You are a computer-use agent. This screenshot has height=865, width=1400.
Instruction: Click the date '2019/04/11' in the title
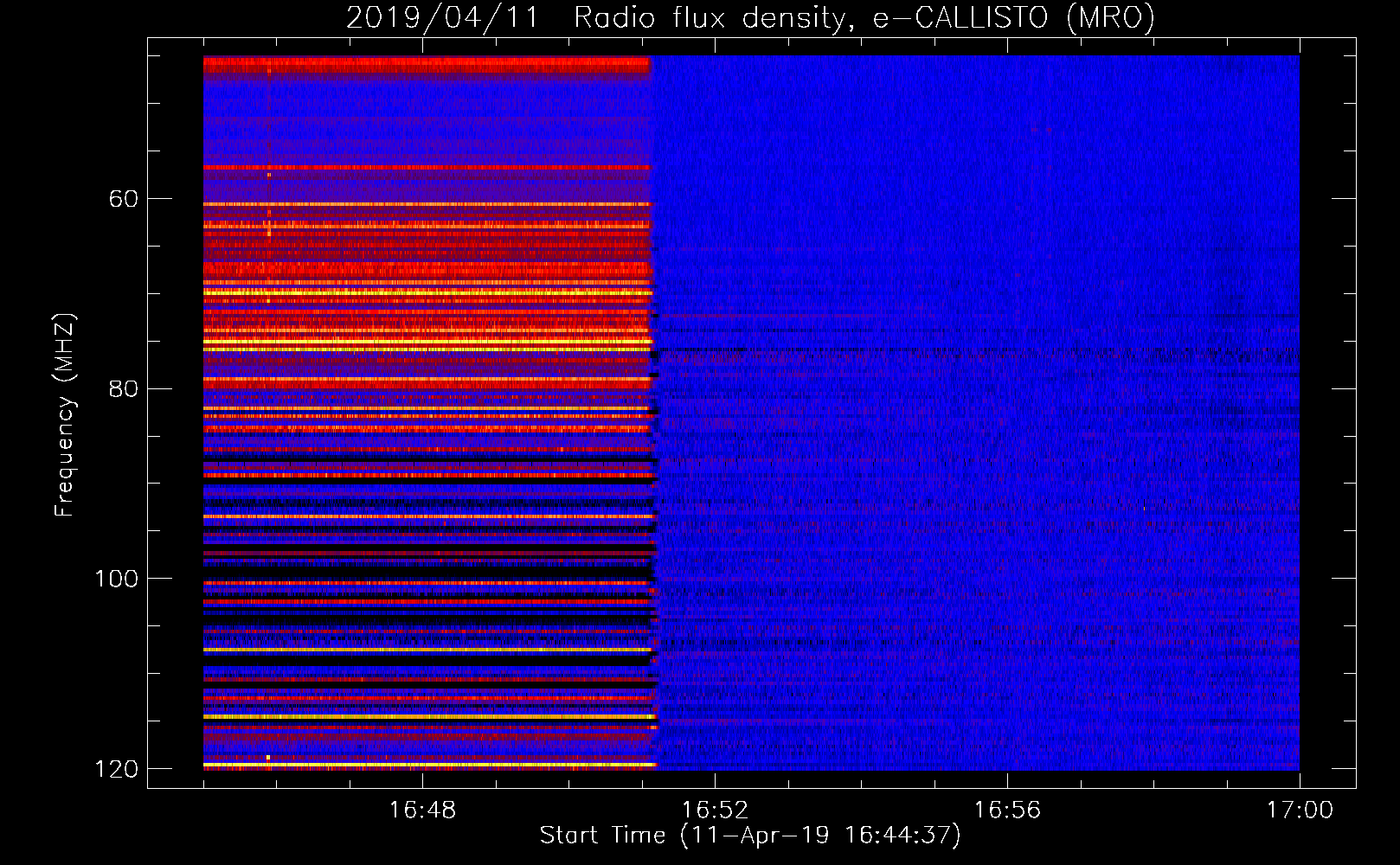[443, 17]
